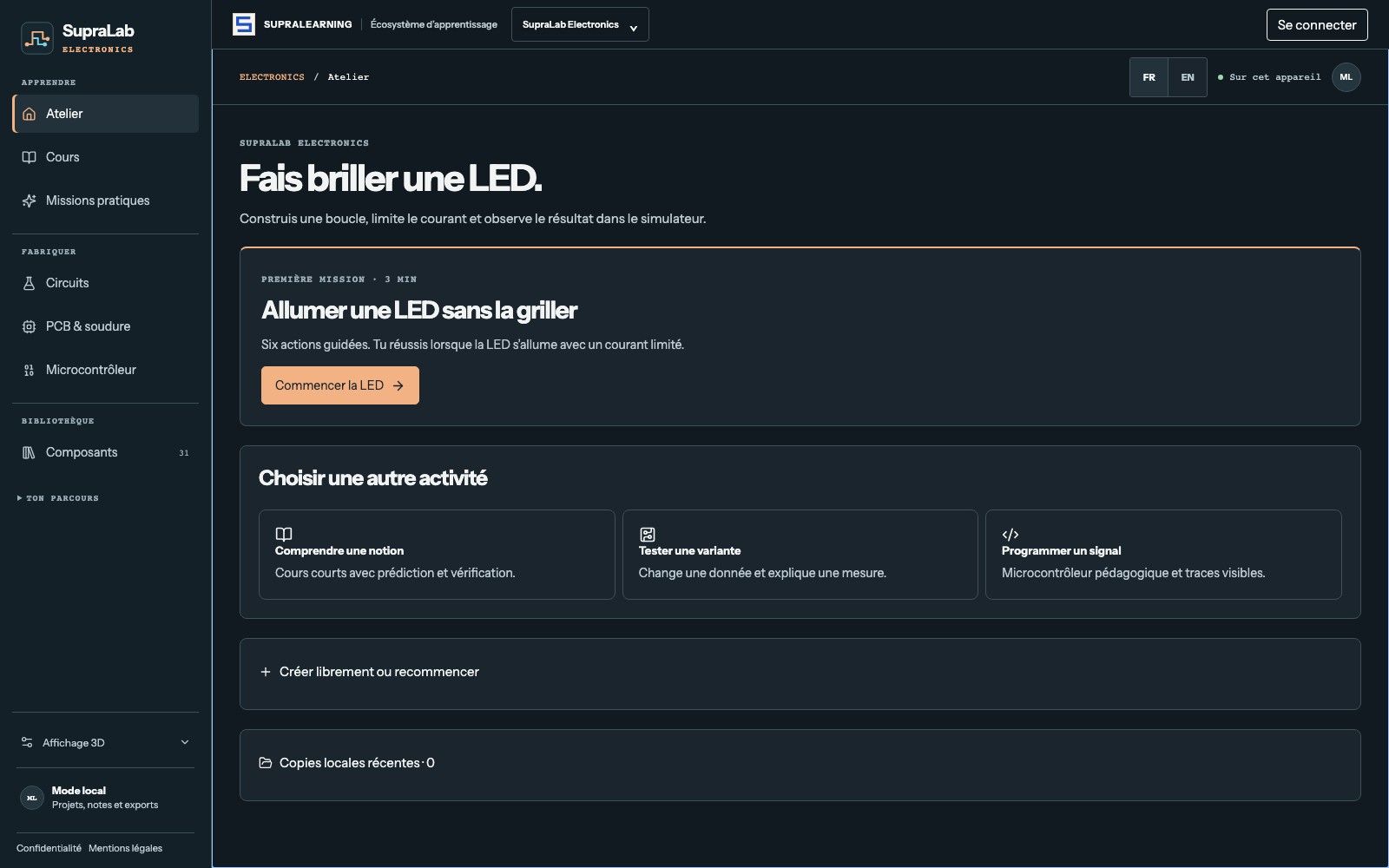Click the Se connecter button
Screen dimensions: 1389x868
[1317, 24]
